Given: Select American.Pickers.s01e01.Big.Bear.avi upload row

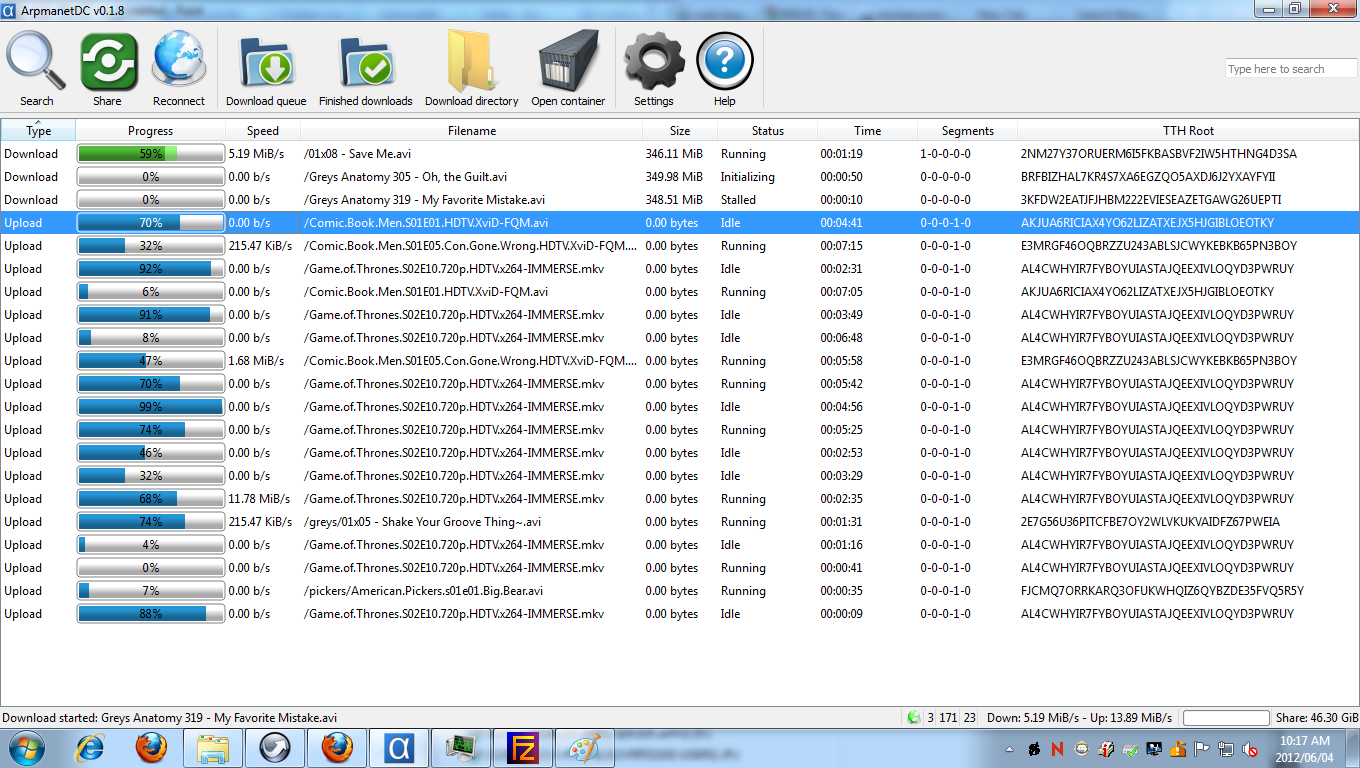Looking at the screenshot, I should click(680, 591).
